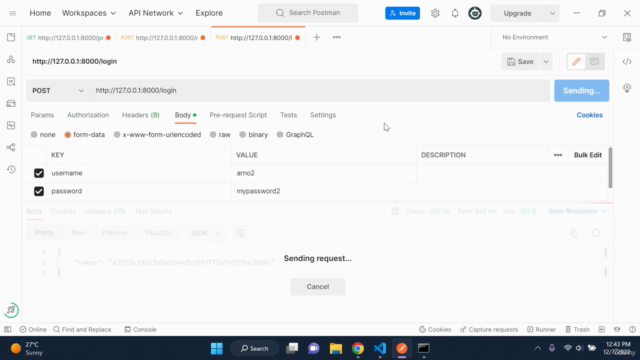Viewport: 640px width, 360px height.
Task: Open two-pane view icon in status bar
Action: tap(602, 329)
